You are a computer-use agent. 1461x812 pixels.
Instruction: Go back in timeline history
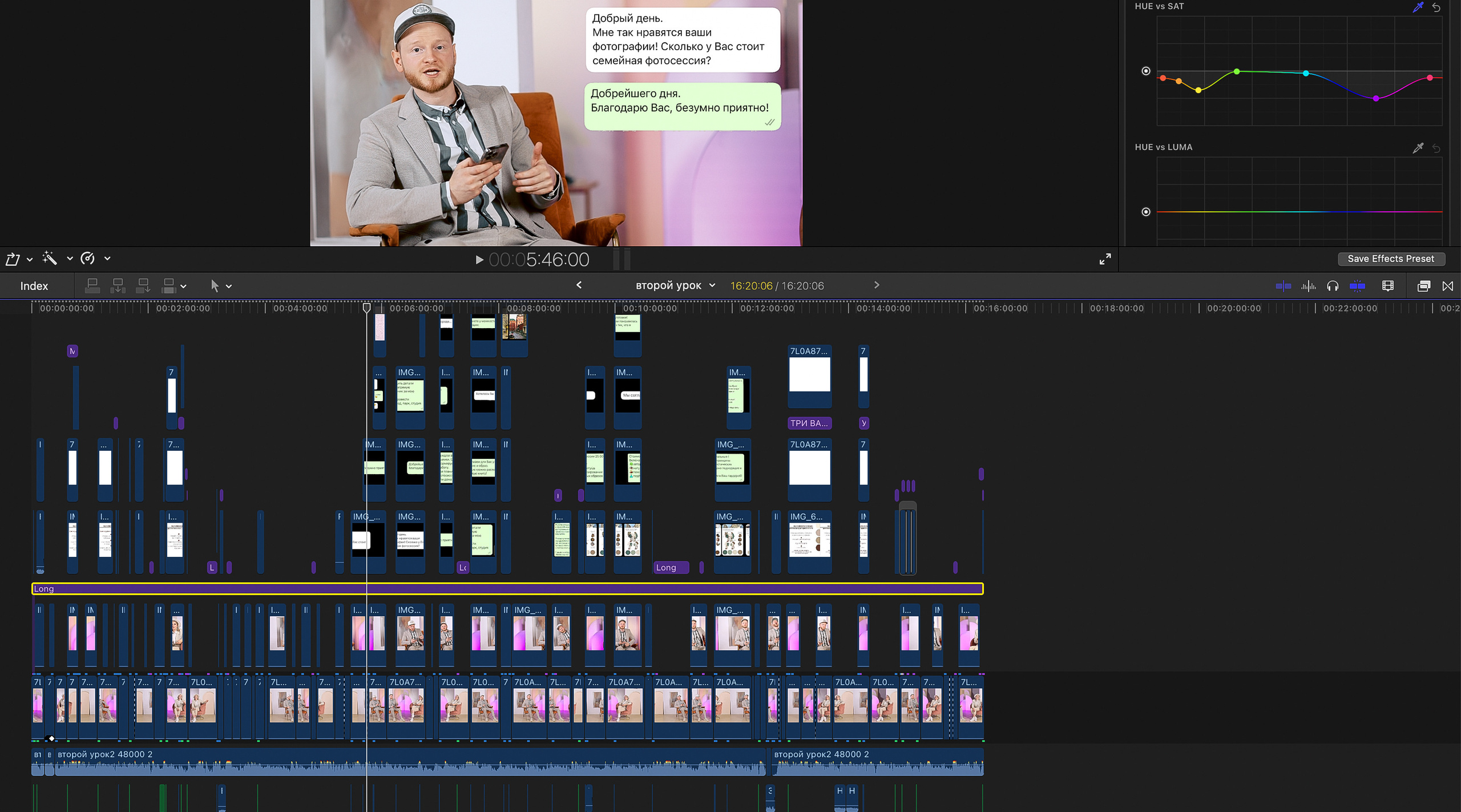[x=579, y=285]
